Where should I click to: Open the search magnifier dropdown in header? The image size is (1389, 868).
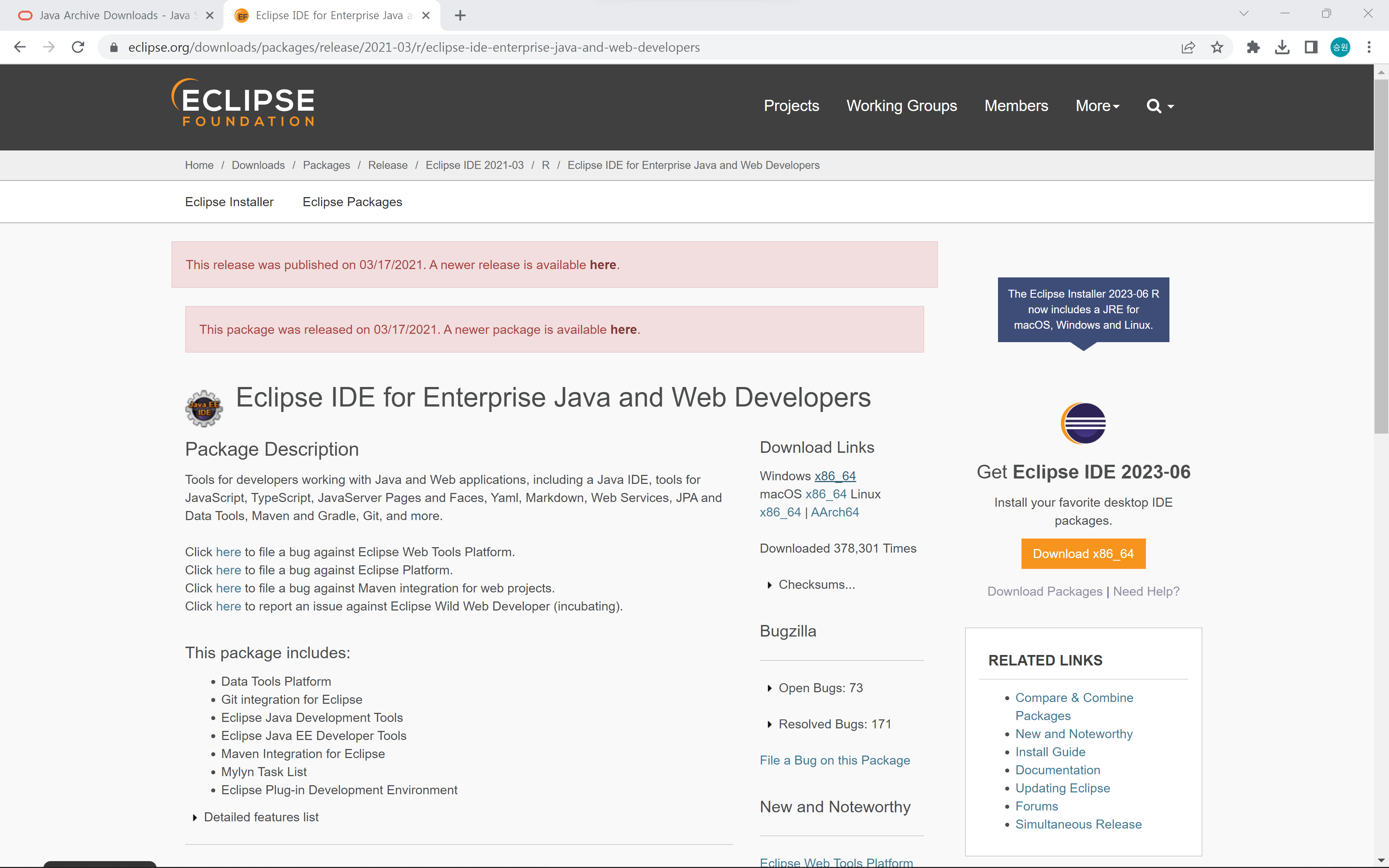click(x=1160, y=106)
